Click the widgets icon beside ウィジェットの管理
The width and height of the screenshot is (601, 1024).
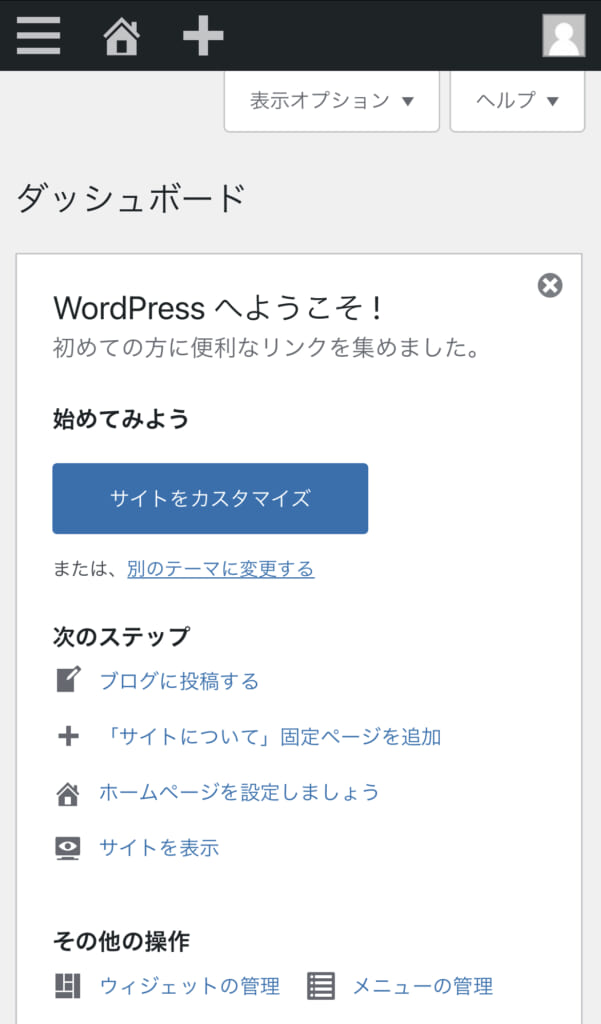pos(67,986)
